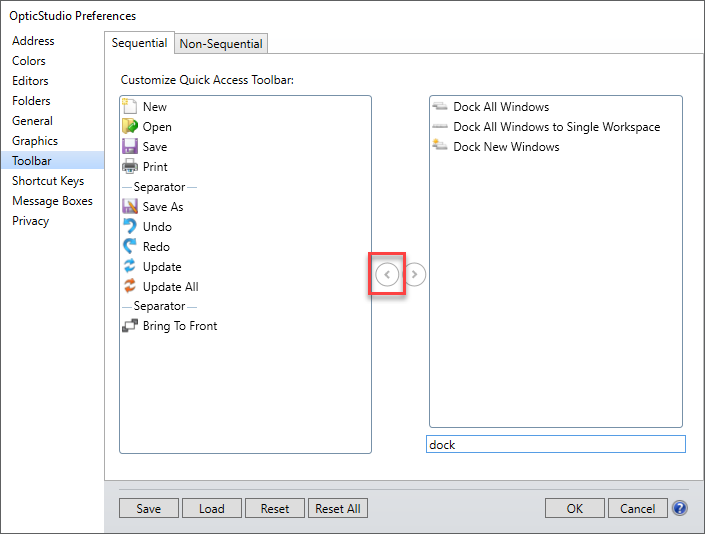Open the Editors preferences section
This screenshot has width=705, height=534.
click(30, 81)
